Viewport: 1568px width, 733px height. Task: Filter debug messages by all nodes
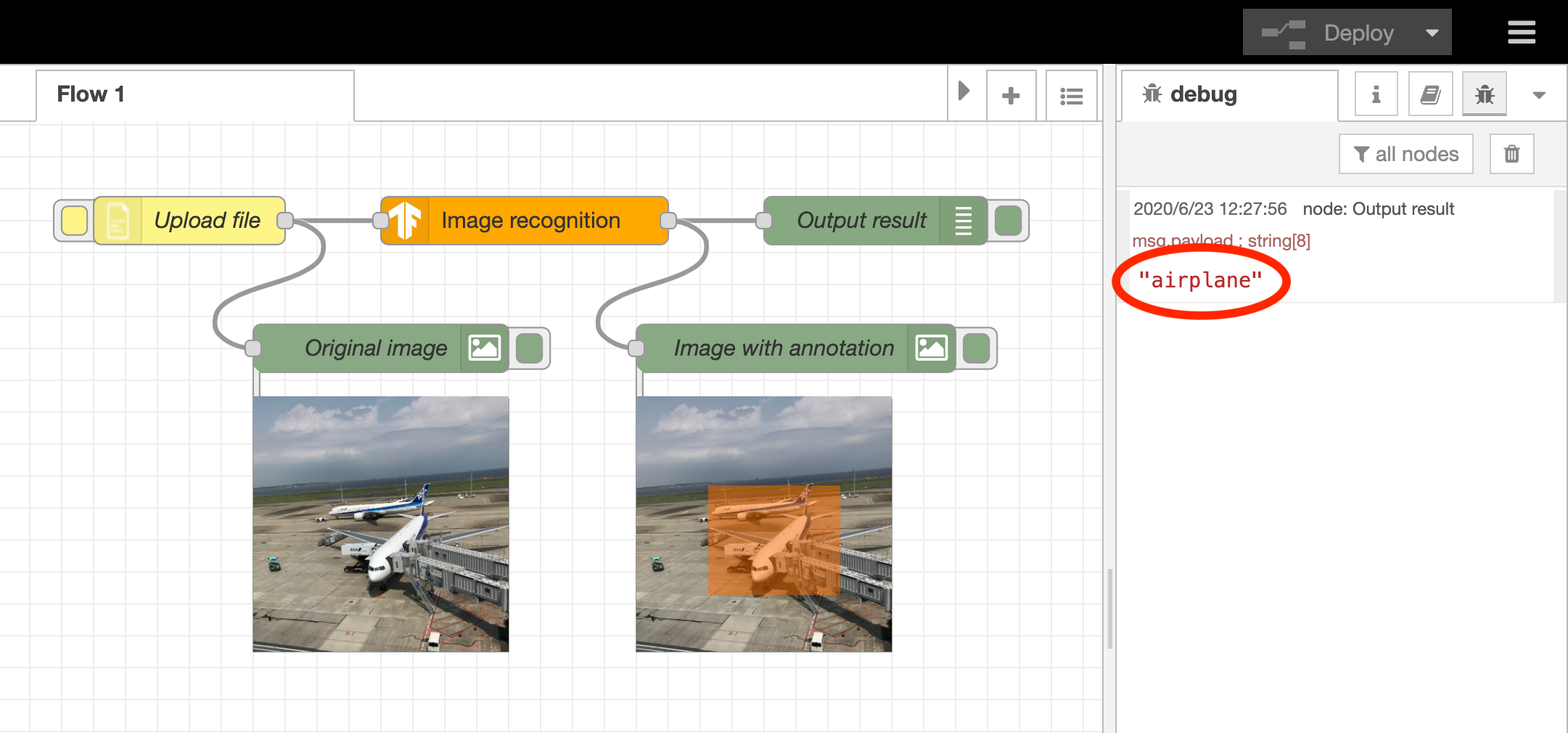(x=1405, y=154)
